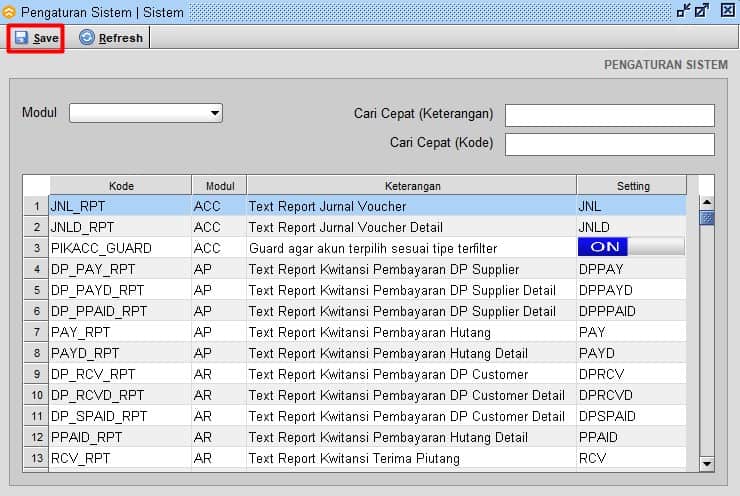Image resolution: width=740 pixels, height=496 pixels.
Task: Select the DP_PAY_RPT code cell
Action: pyautogui.click(x=120, y=269)
